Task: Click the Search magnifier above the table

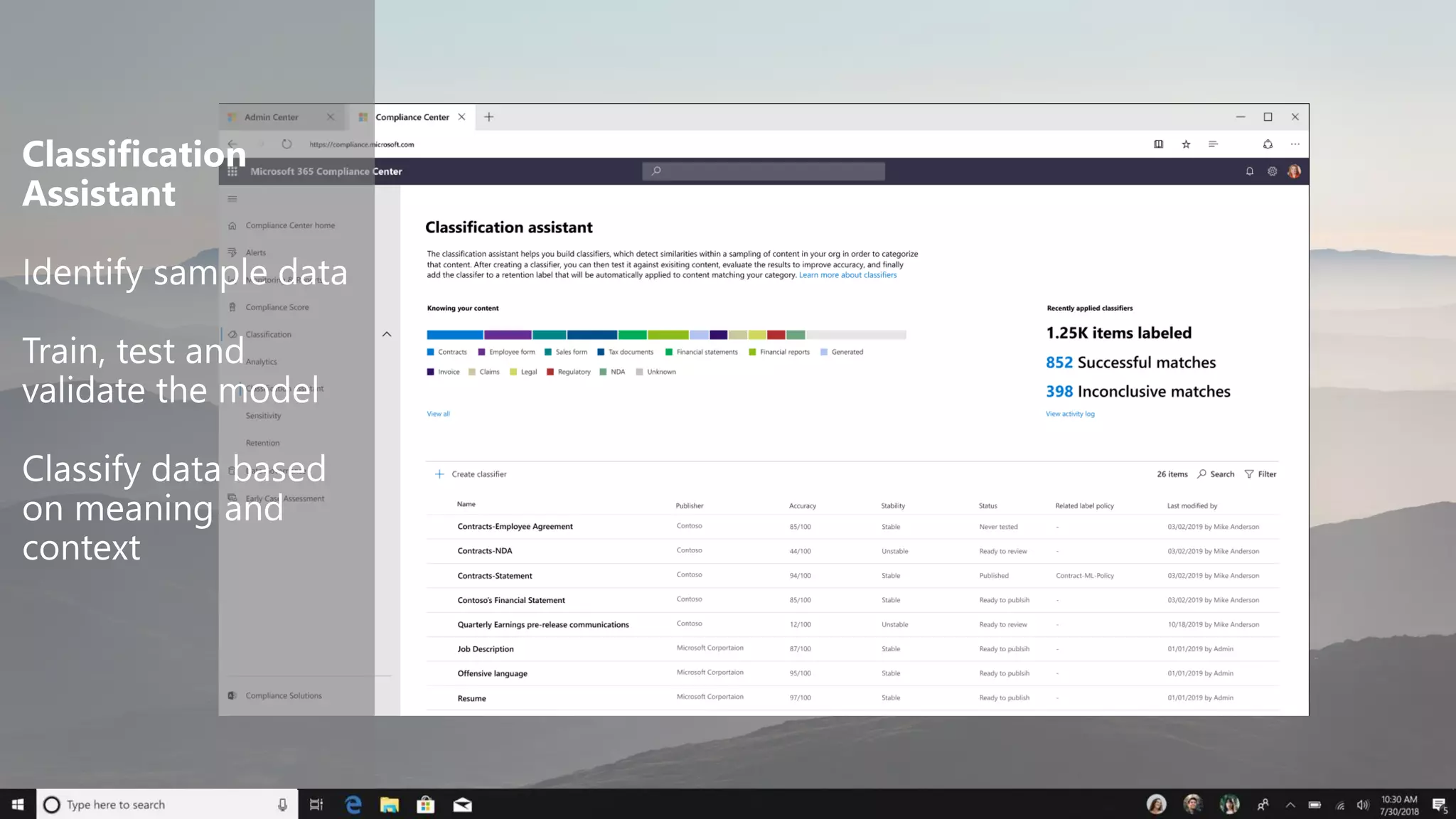Action: point(1202,474)
